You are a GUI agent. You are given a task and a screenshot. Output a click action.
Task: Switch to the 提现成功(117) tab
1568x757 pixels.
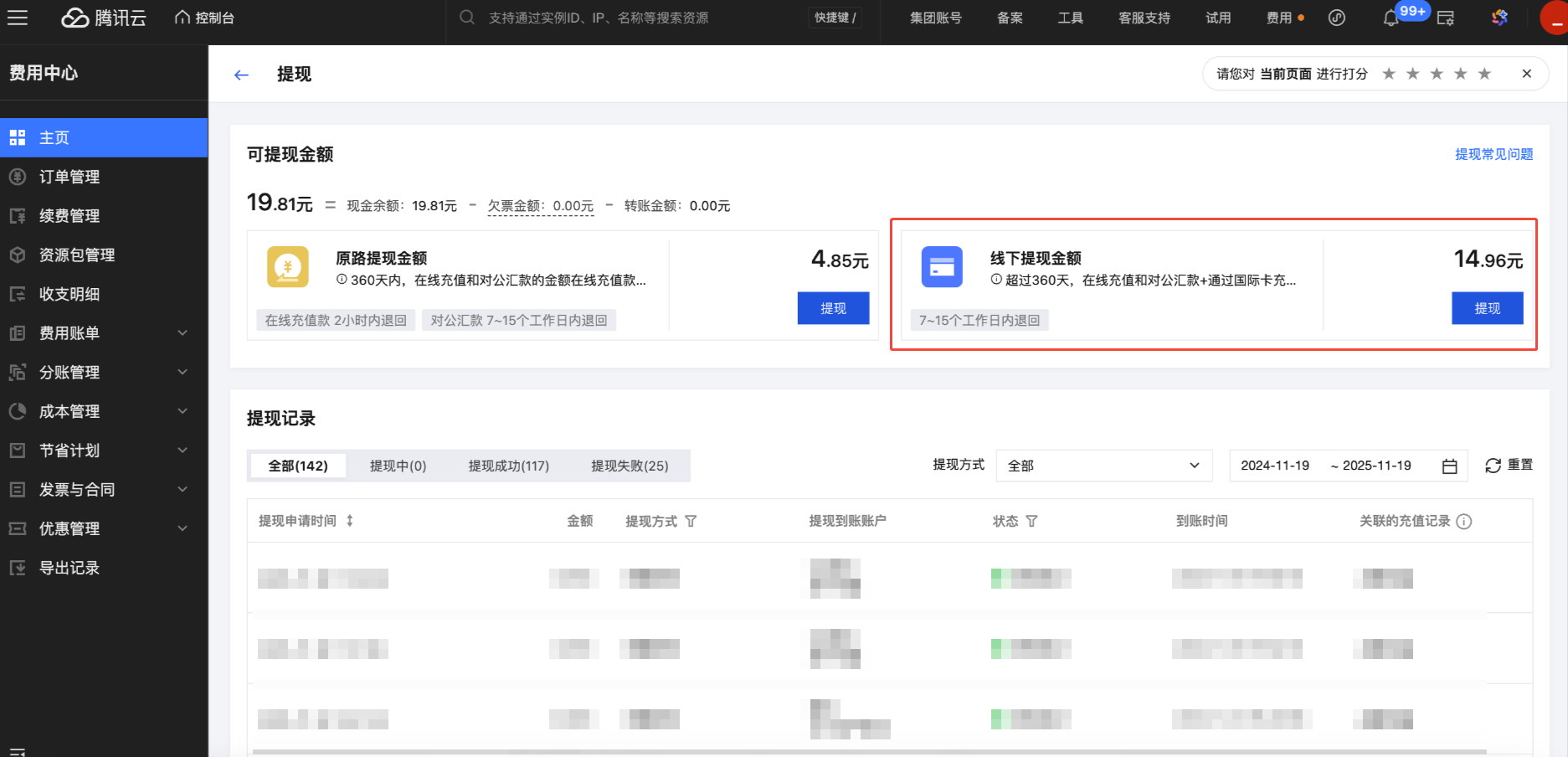(x=508, y=466)
